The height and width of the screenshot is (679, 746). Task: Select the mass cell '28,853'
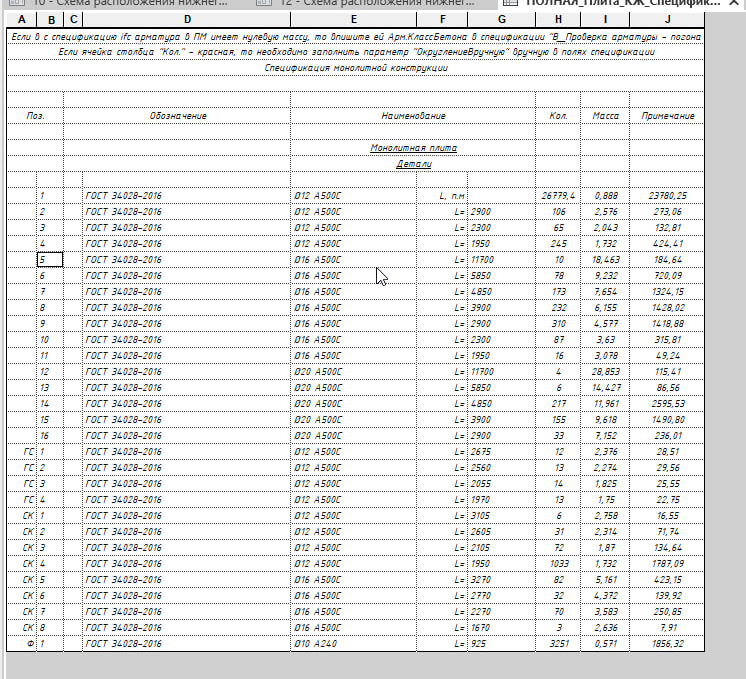point(605,372)
